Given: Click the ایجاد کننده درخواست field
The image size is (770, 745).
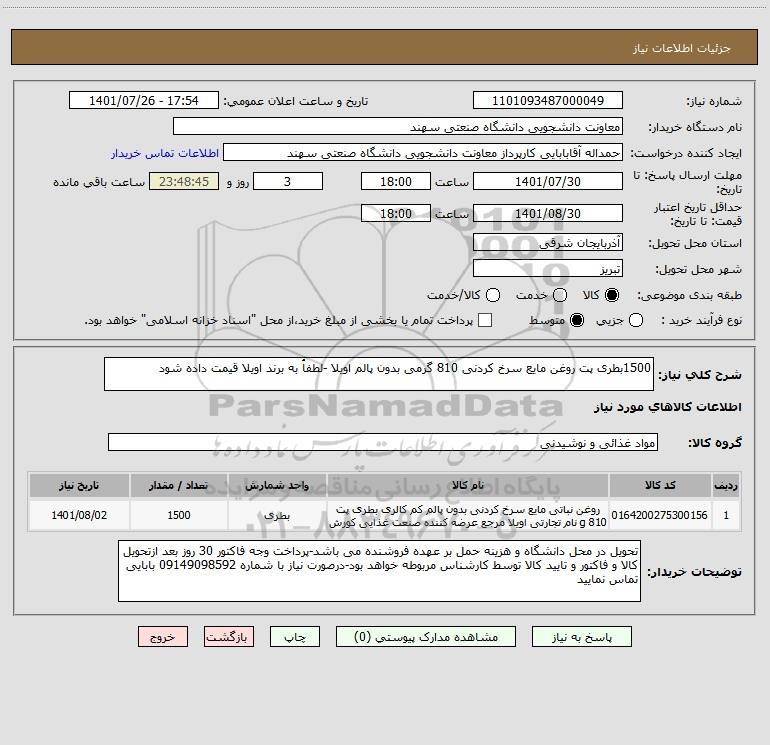Looking at the screenshot, I should point(423,153).
